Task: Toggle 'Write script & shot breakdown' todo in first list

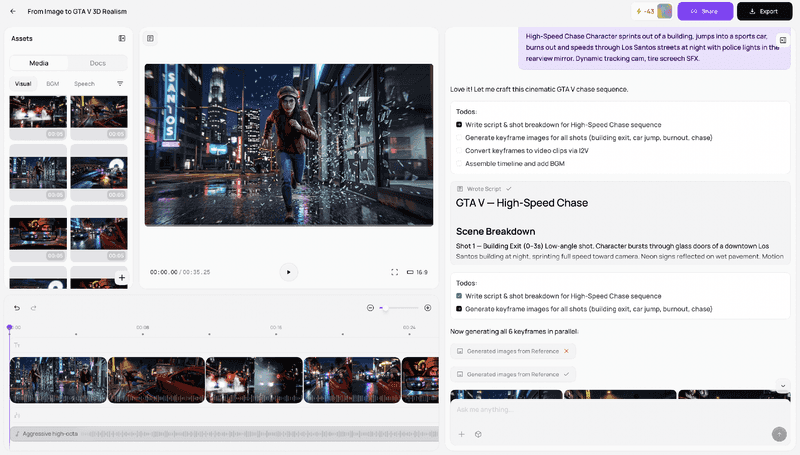Action: pos(459,124)
